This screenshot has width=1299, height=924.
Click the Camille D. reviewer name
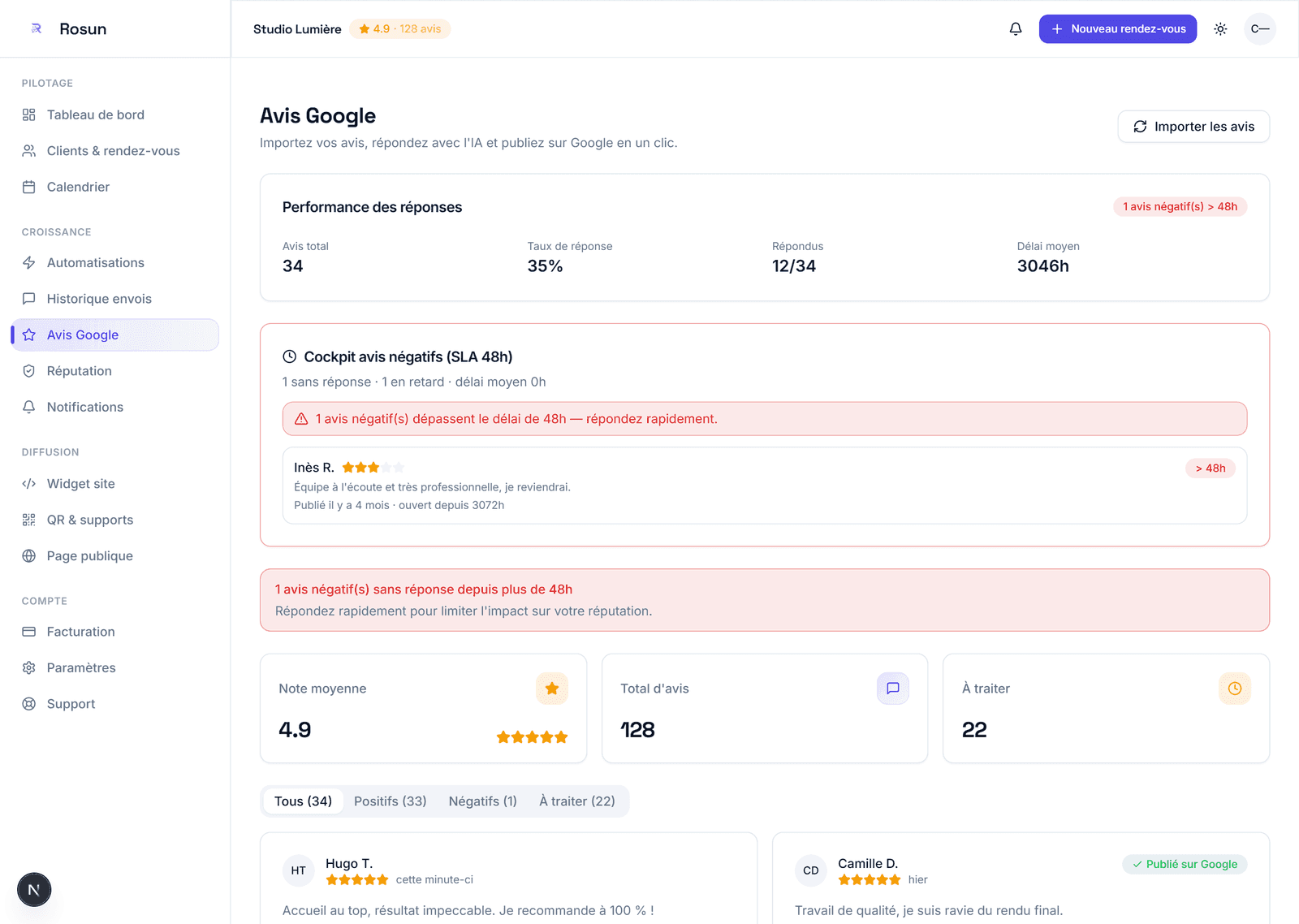[868, 864]
